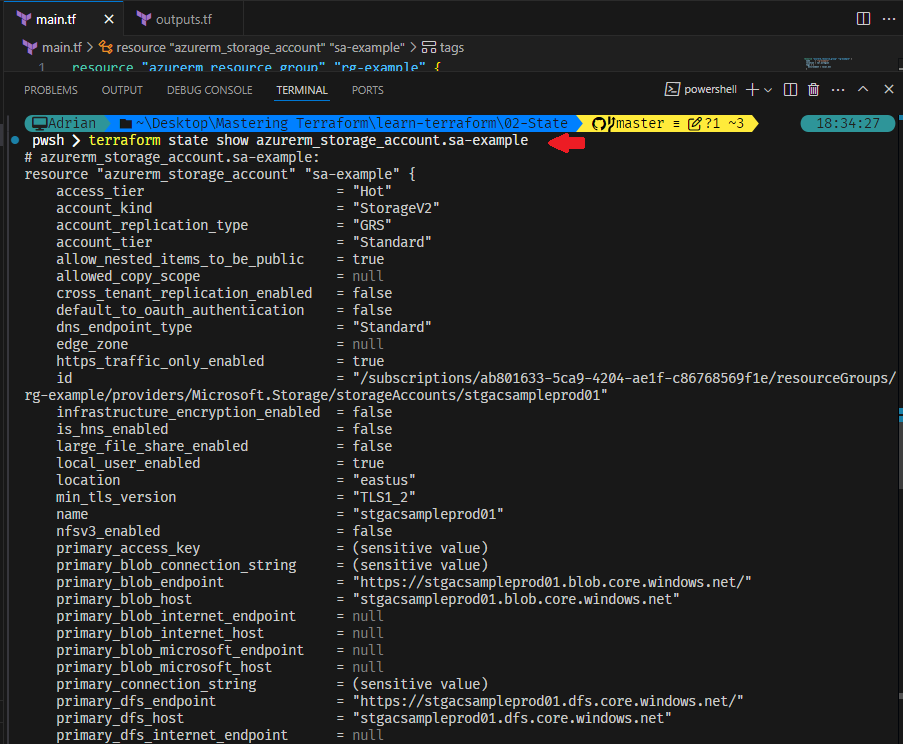Click the prompt status dot indicator

pos(16,140)
